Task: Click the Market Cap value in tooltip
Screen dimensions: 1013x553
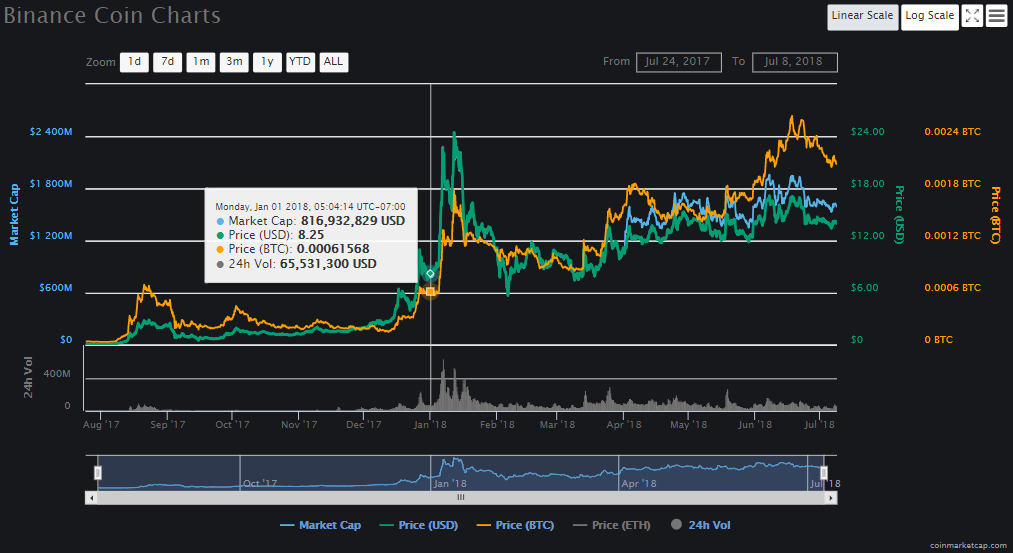Action: click(353, 221)
